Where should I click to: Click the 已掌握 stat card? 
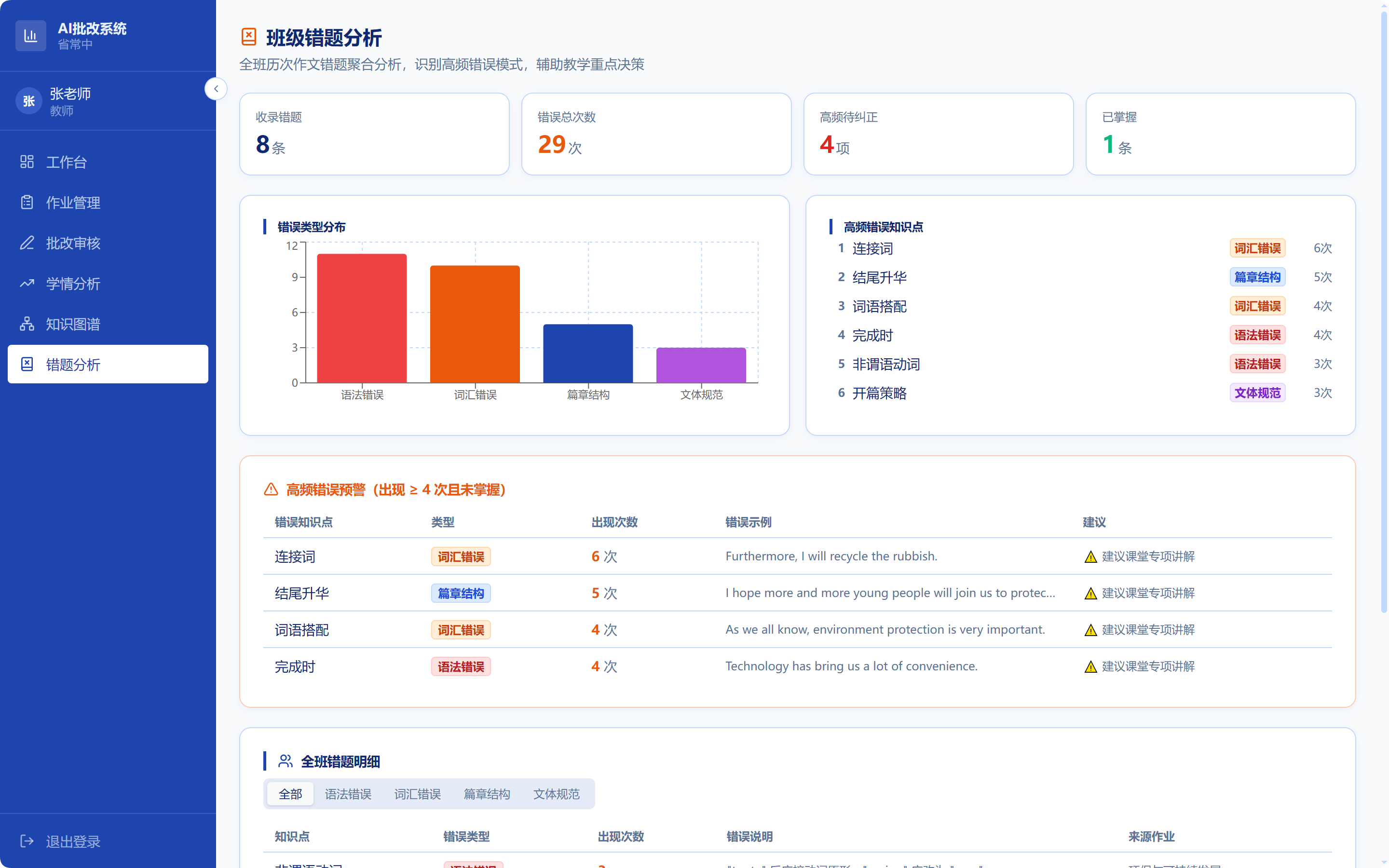coord(1221,135)
